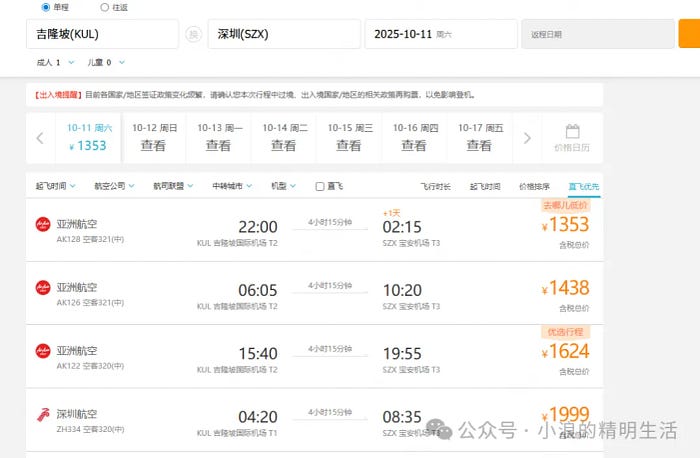The height and width of the screenshot is (458, 700).
Task: Click the AK122 空客320 flight number text
Action: 90,366
